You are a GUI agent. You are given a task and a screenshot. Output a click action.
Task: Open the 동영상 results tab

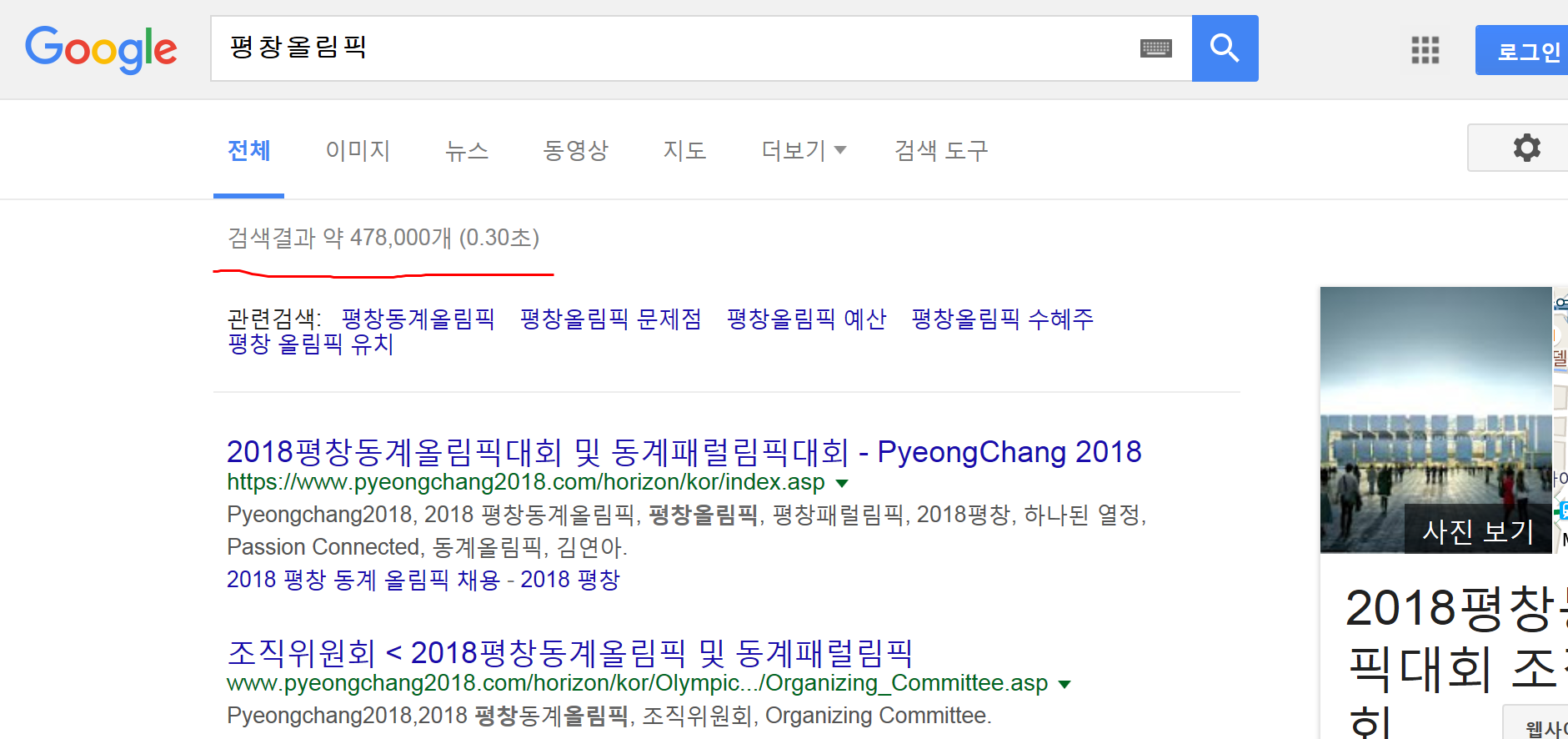[x=575, y=150]
